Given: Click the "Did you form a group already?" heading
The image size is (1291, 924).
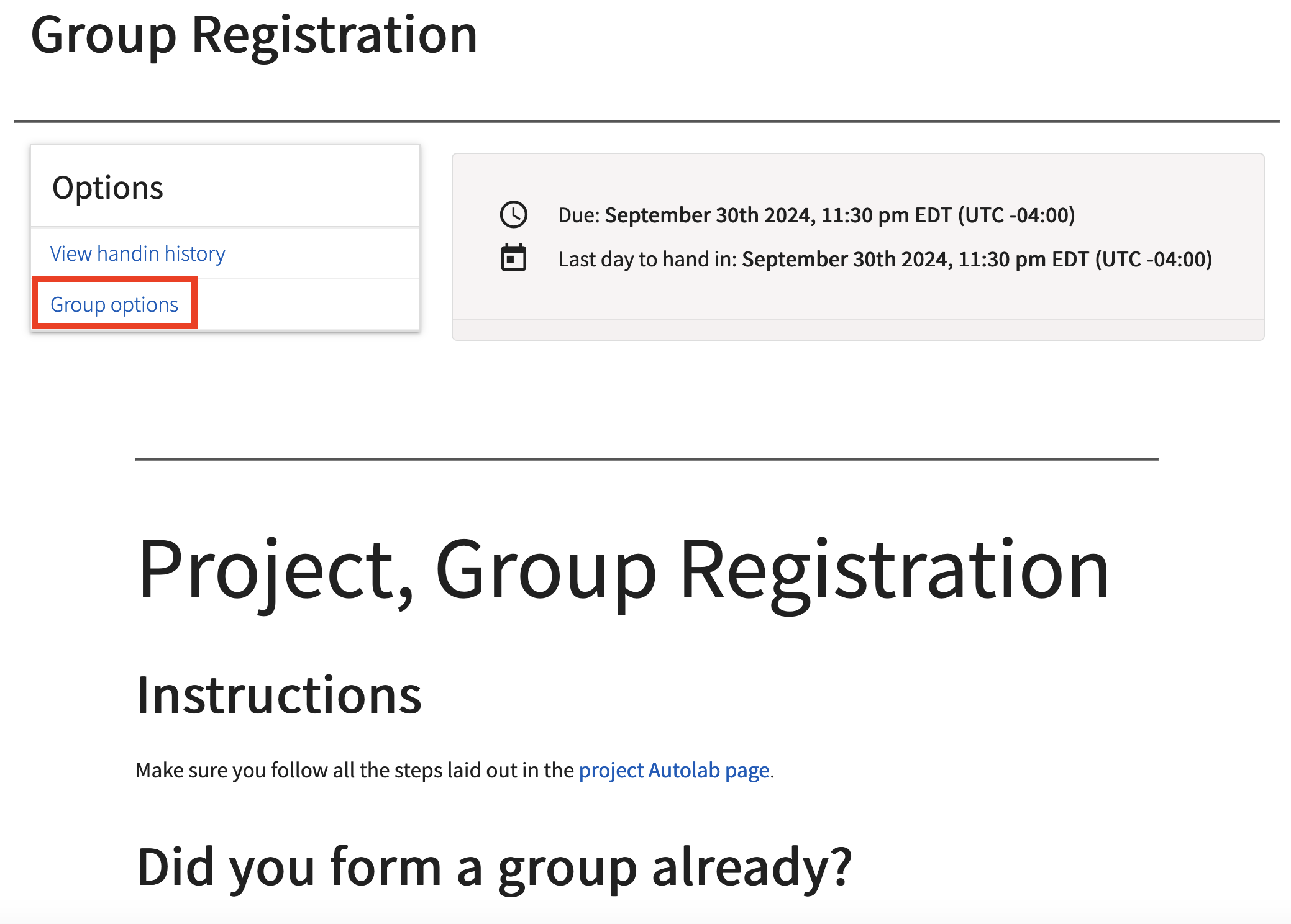Looking at the screenshot, I should point(494,867).
